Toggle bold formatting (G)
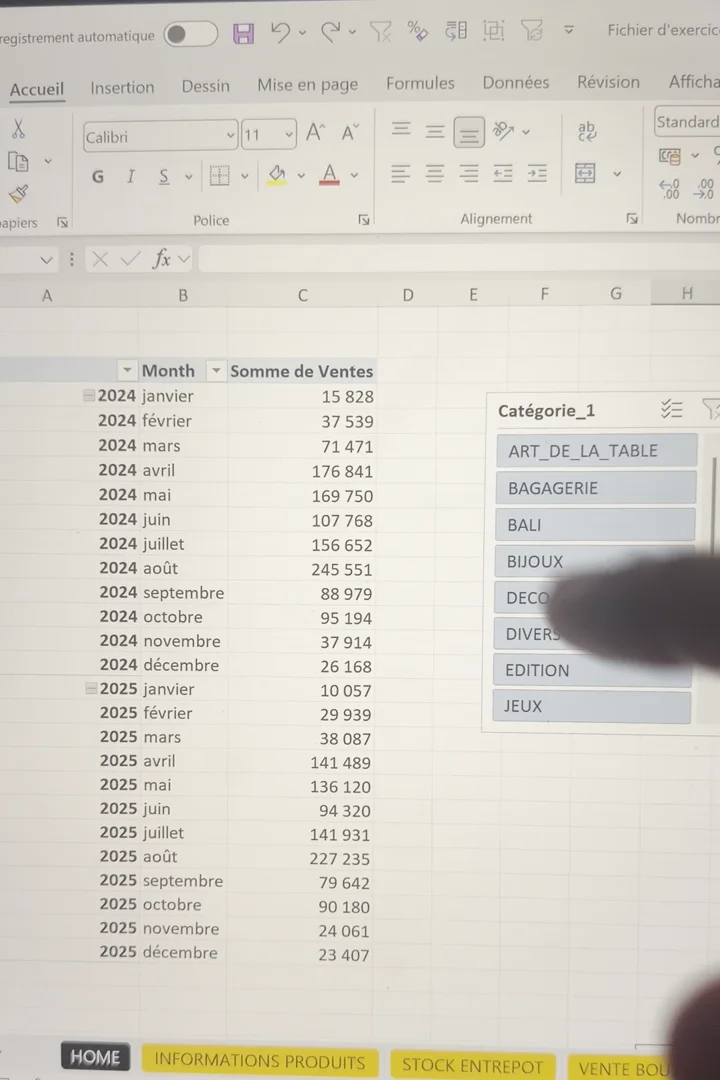Viewport: 720px width, 1080px height. click(x=98, y=177)
